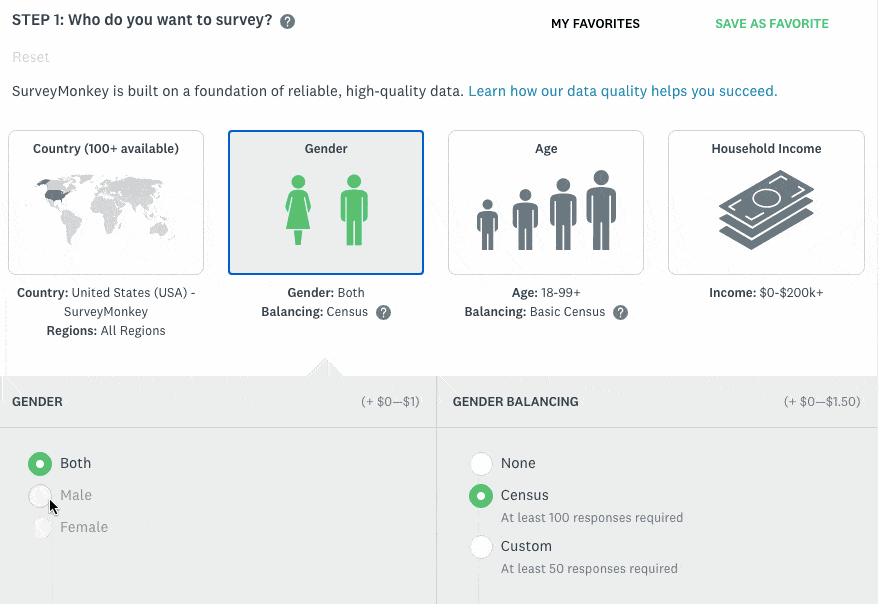Click Reset to clear targeting choices

pyautogui.click(x=31, y=57)
